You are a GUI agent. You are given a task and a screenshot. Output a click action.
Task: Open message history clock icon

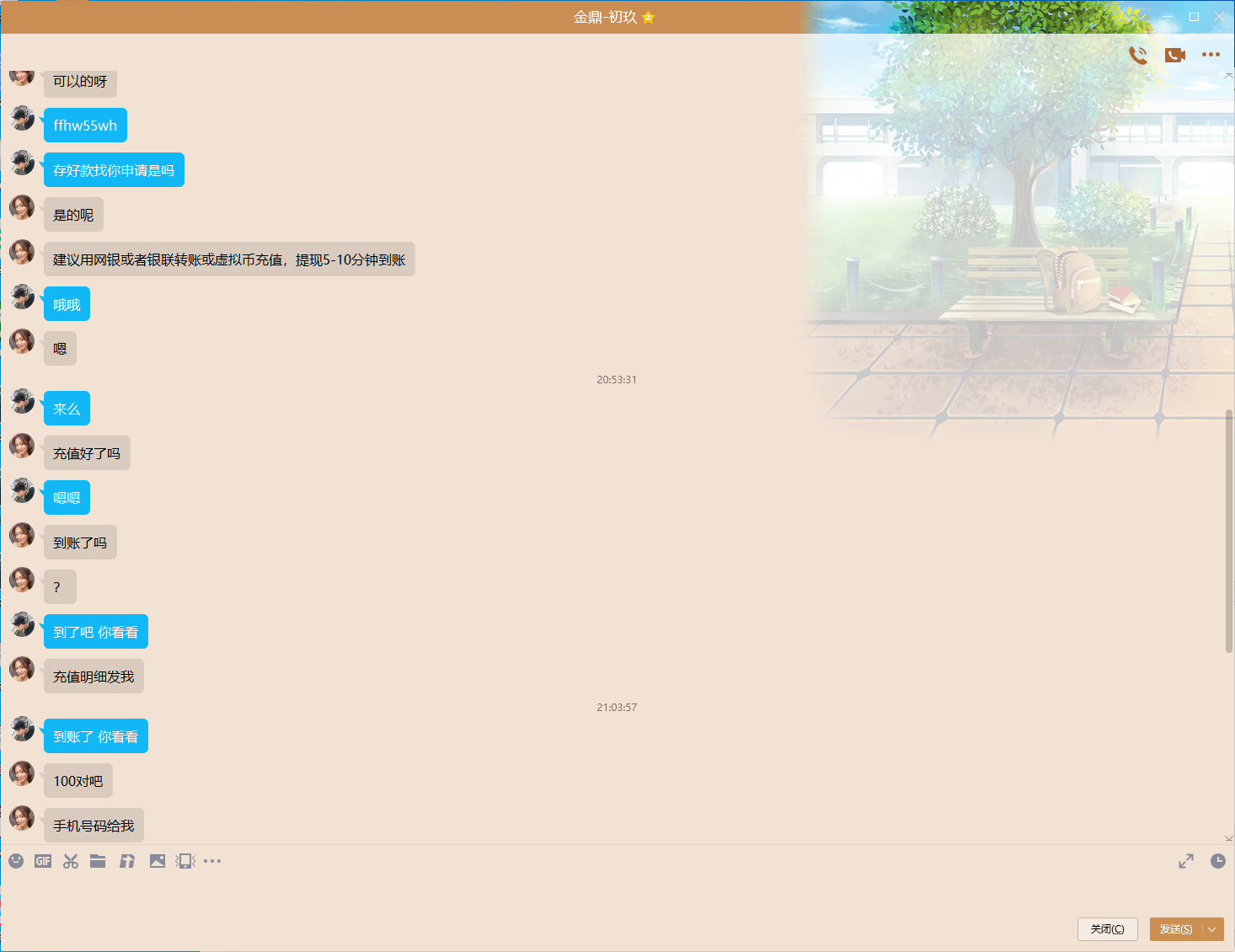click(x=1217, y=861)
